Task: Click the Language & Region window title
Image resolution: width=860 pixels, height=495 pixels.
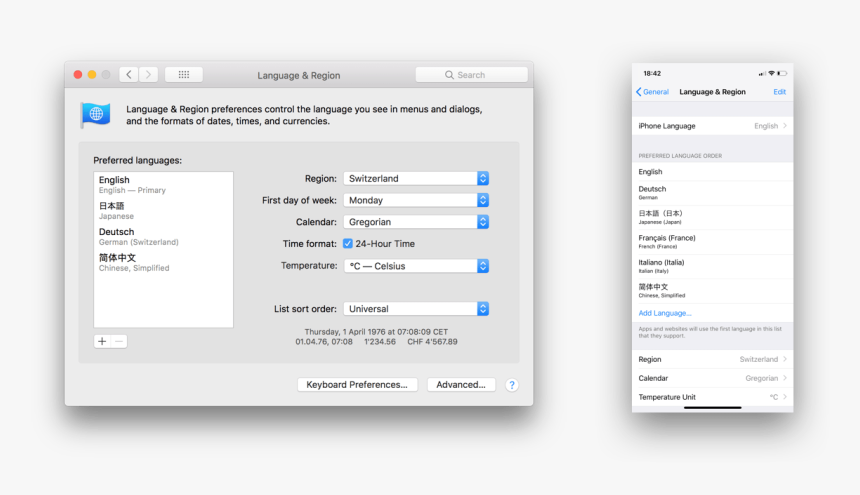Action: 299,75
